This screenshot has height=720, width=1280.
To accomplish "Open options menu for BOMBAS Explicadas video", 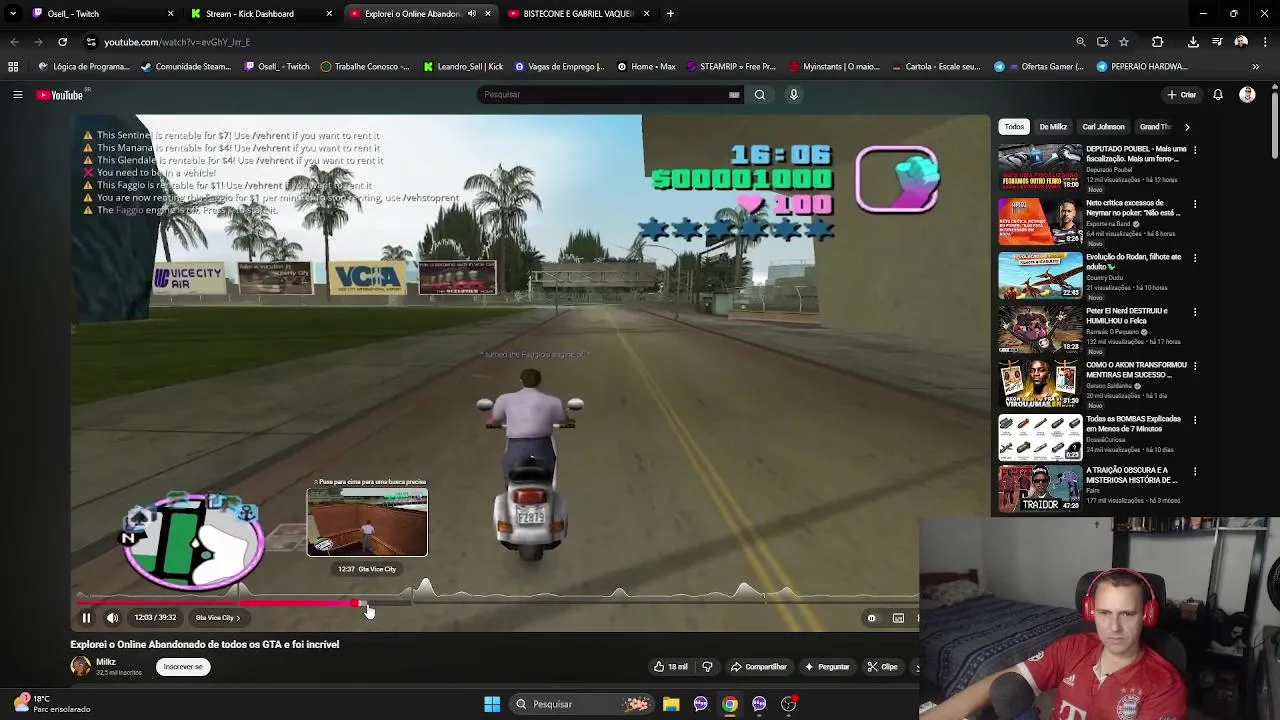I will coord(1195,420).
